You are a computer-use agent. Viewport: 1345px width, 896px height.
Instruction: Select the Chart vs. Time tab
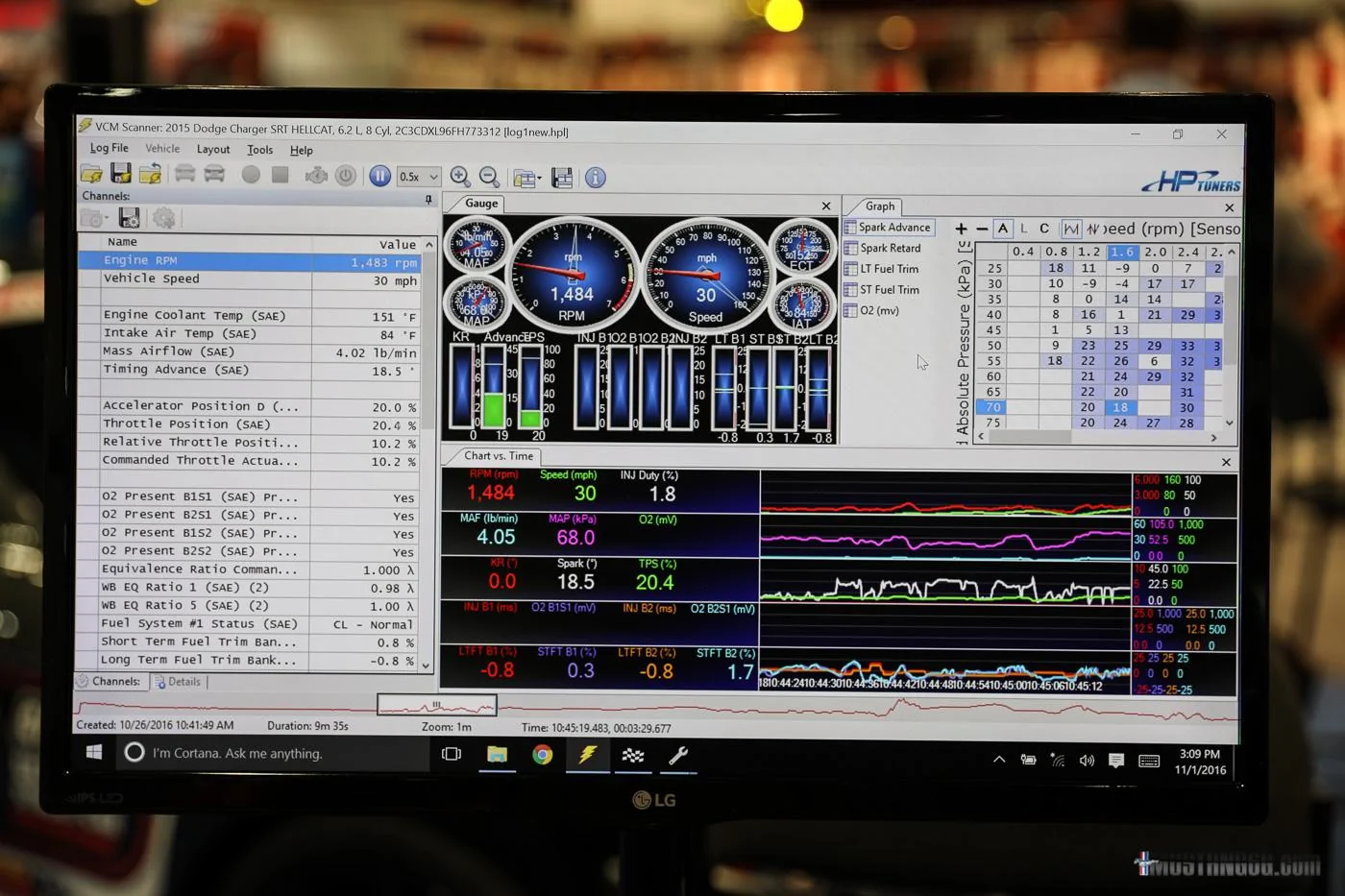click(x=498, y=456)
